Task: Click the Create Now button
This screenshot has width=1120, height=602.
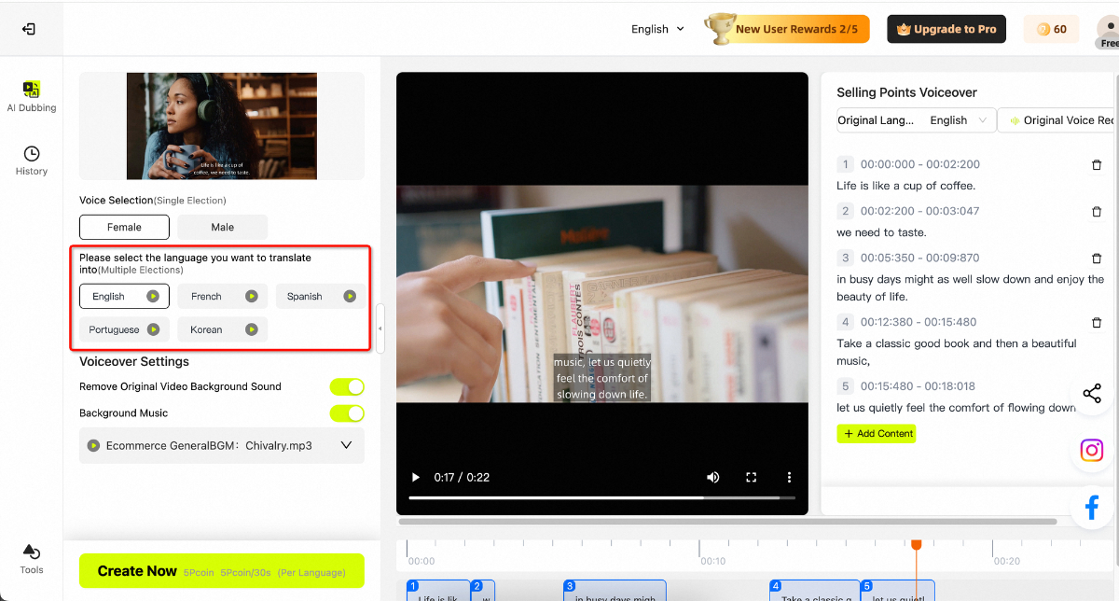Action: [x=221, y=571]
